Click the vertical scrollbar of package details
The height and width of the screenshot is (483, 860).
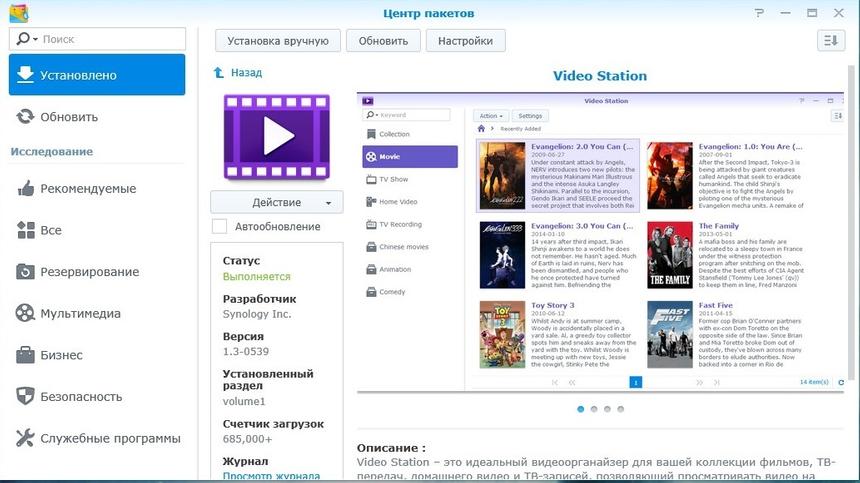point(851,222)
